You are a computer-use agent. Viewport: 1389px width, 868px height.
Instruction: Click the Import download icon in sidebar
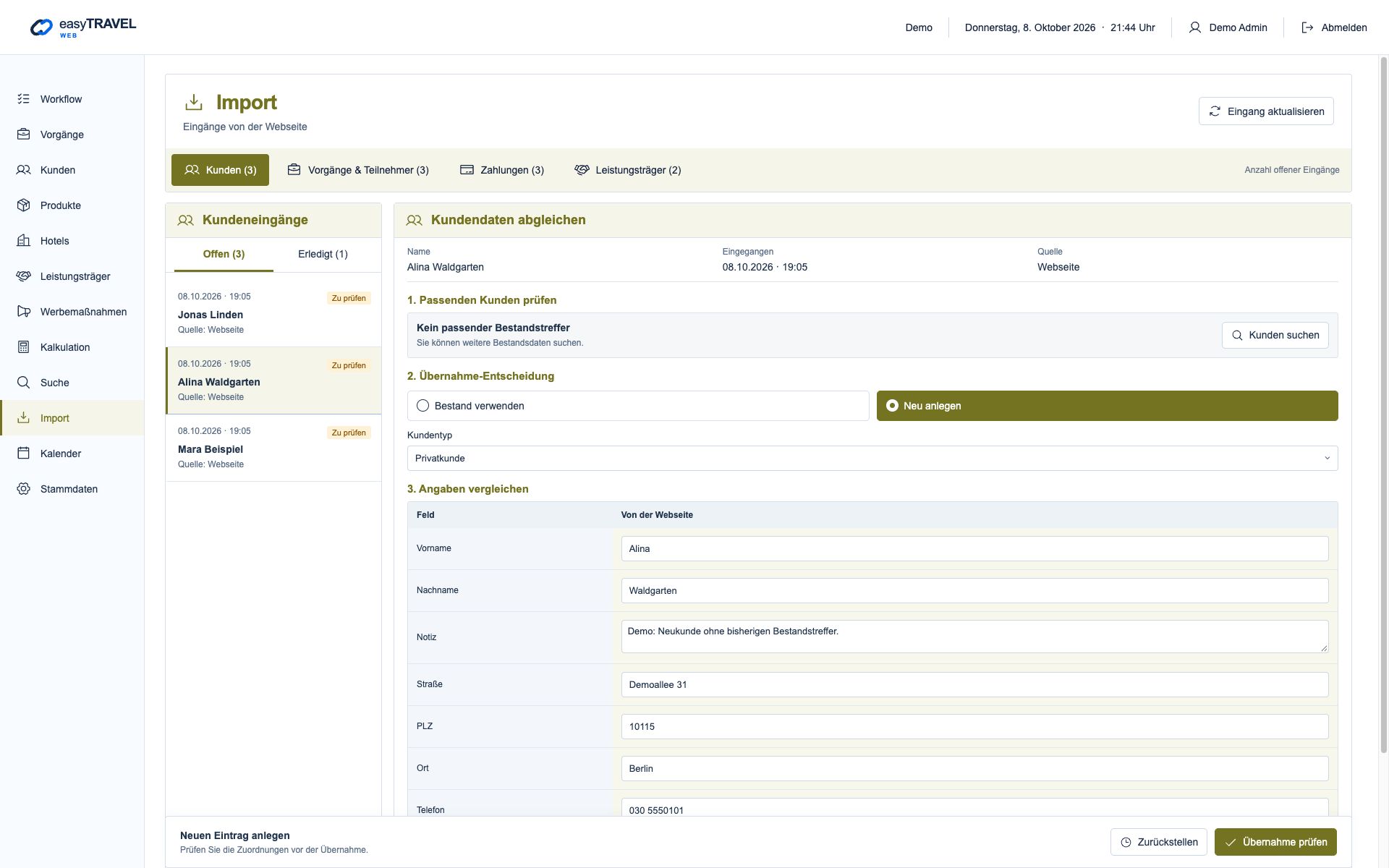24,418
